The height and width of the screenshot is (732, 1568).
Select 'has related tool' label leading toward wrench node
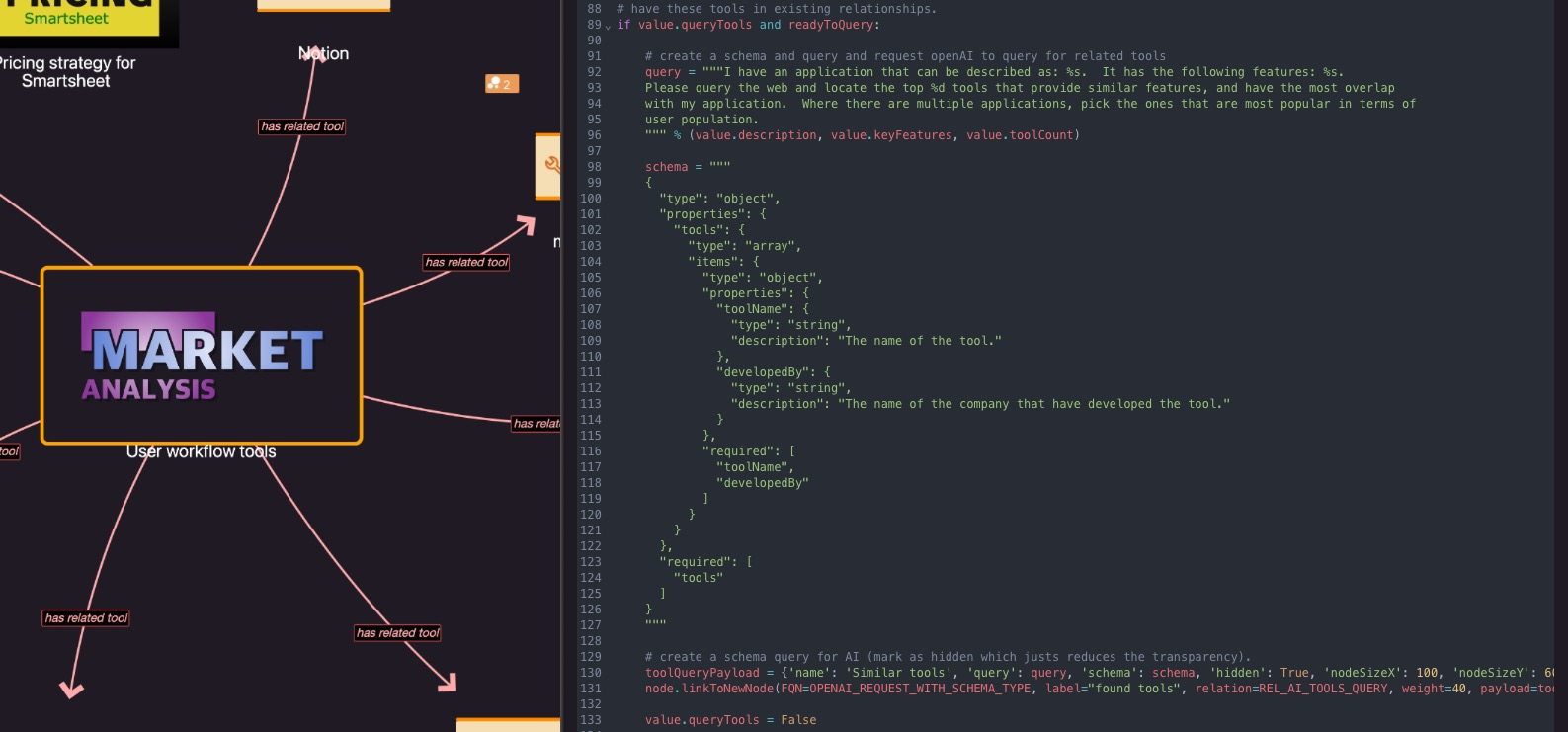[x=466, y=262]
